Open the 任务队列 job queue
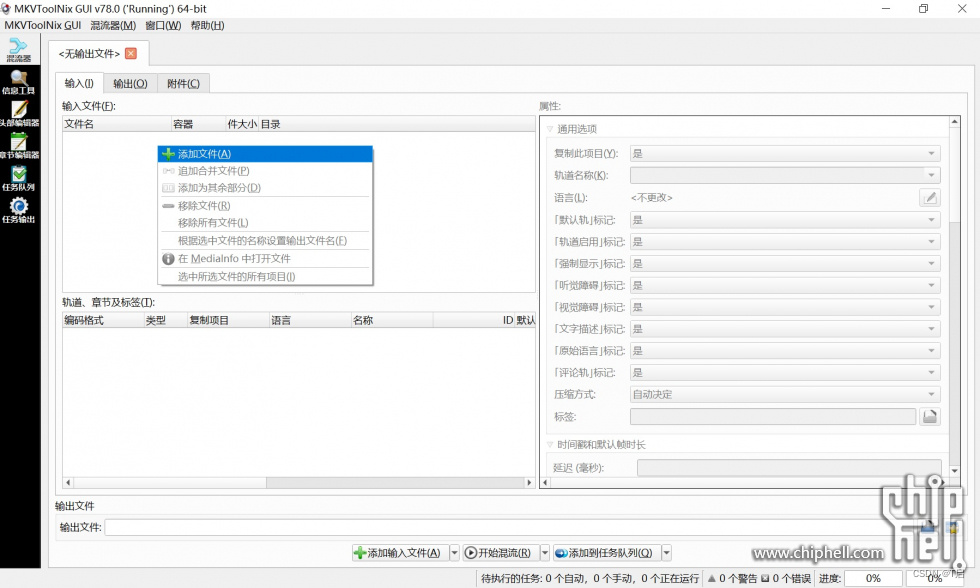This screenshot has width=980, height=588. (x=19, y=179)
